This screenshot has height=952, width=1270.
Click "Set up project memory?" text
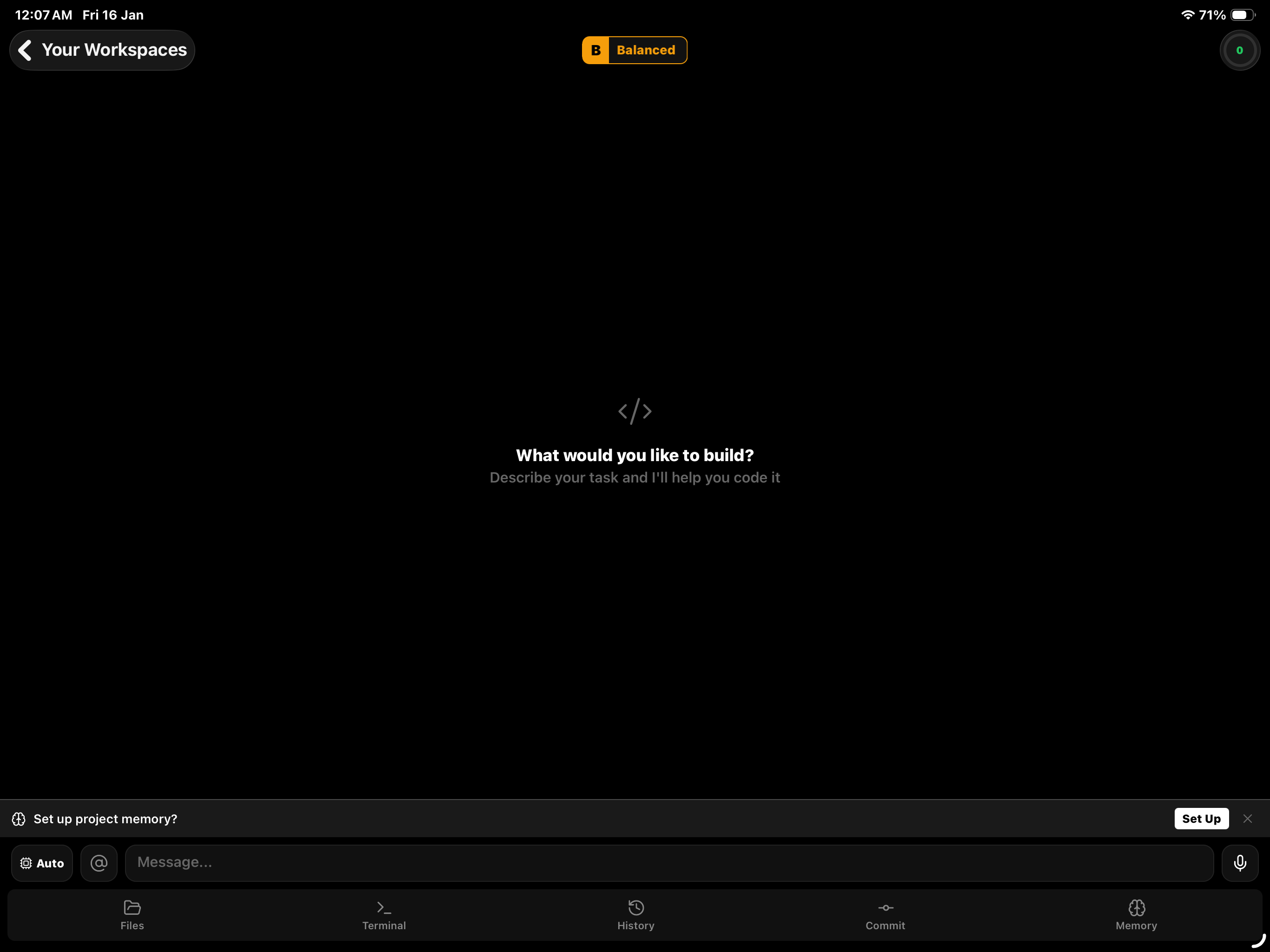click(x=106, y=819)
